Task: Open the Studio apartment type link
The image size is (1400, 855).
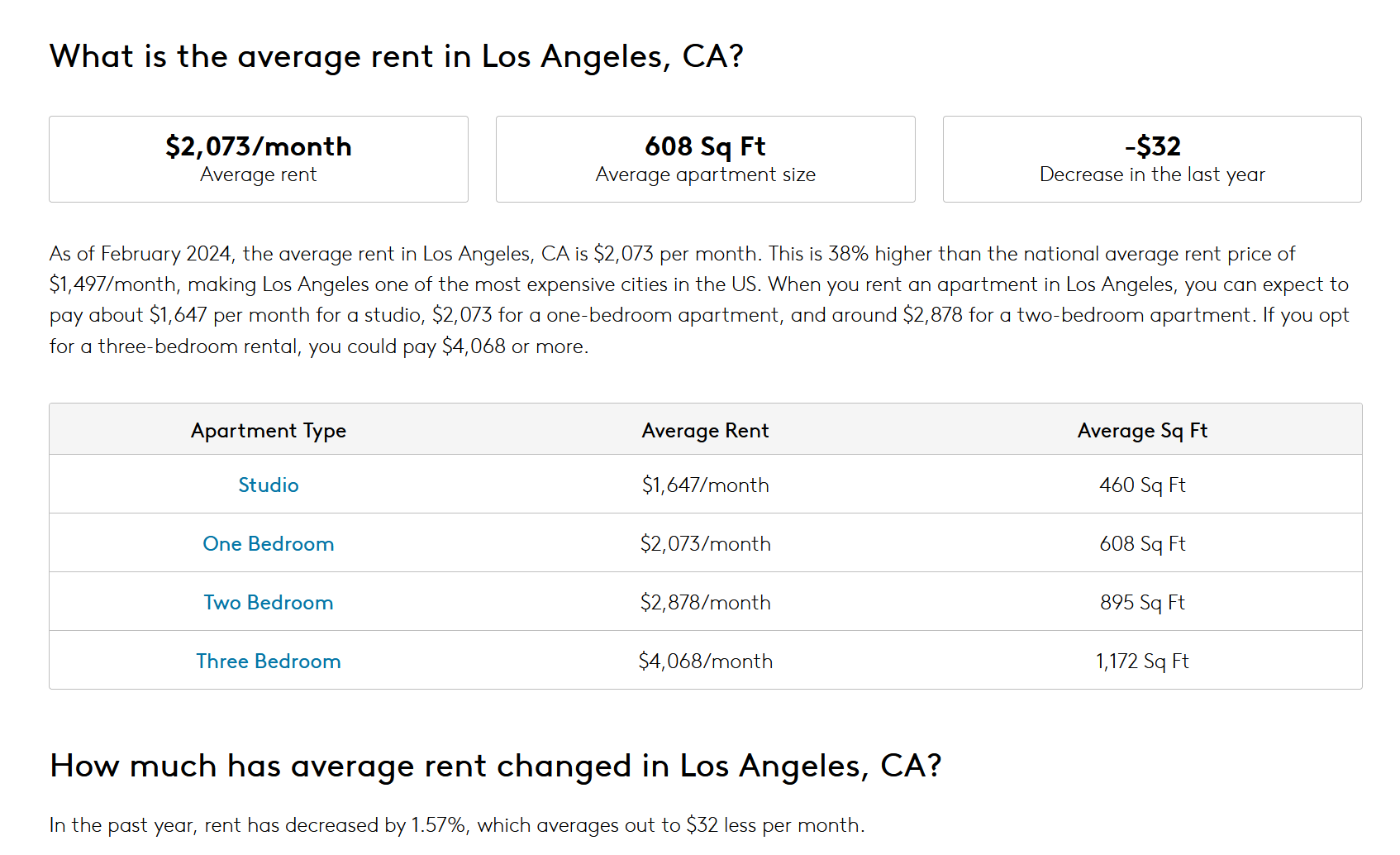Action: tap(269, 485)
